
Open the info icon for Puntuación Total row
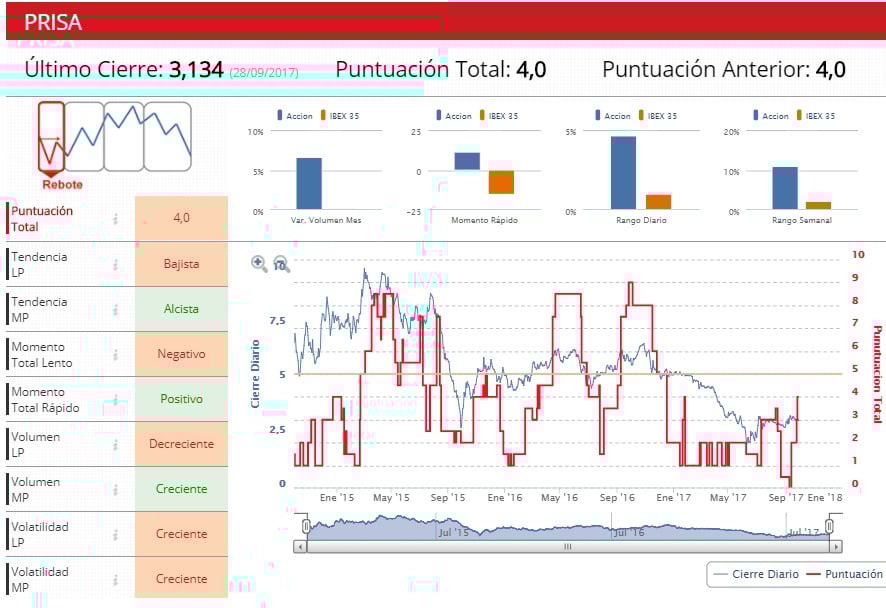click(115, 219)
